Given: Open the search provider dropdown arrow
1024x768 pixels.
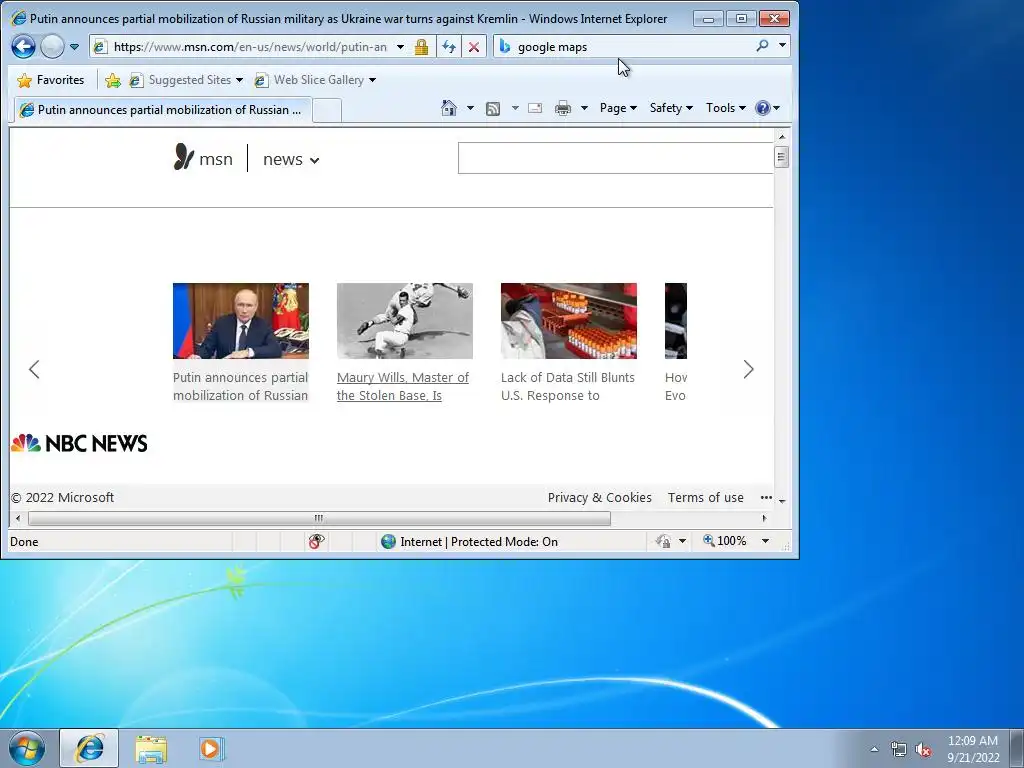Looking at the screenshot, I should [782, 46].
